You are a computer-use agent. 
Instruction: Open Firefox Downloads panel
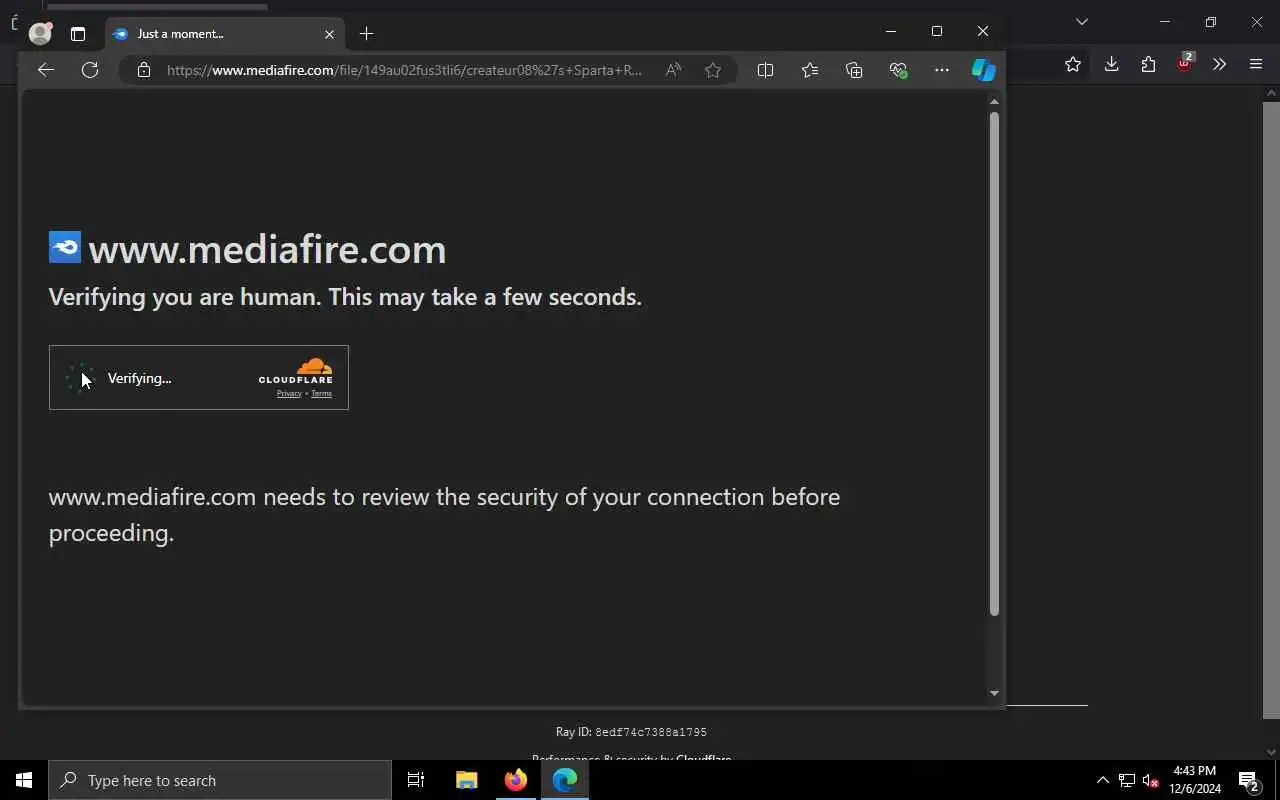coord(1111,65)
